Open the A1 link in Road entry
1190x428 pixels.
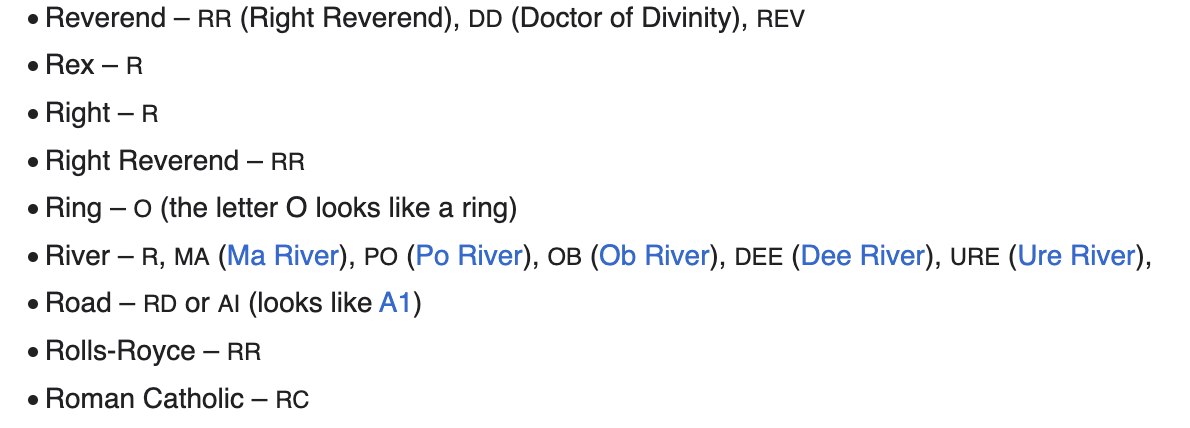click(x=395, y=304)
